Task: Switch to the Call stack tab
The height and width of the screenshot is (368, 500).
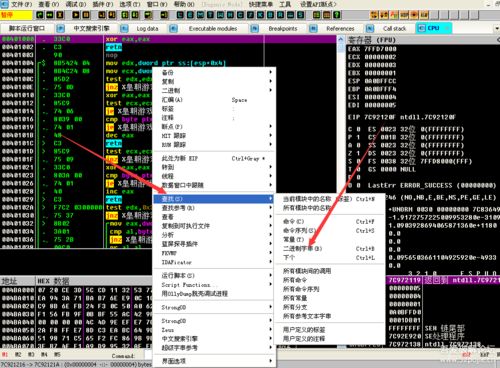Action: pyautogui.click(x=395, y=29)
